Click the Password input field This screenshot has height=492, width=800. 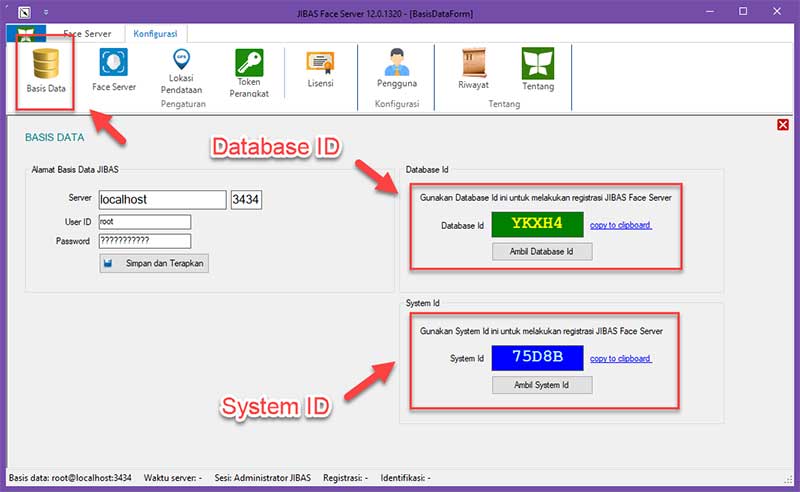(145, 241)
